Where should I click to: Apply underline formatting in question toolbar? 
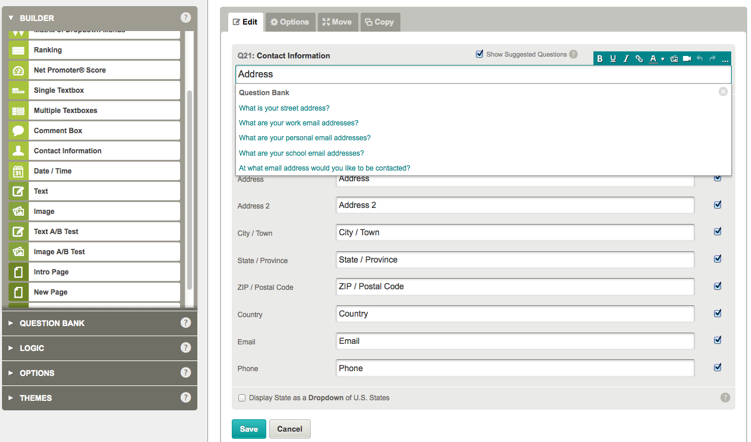(x=613, y=59)
